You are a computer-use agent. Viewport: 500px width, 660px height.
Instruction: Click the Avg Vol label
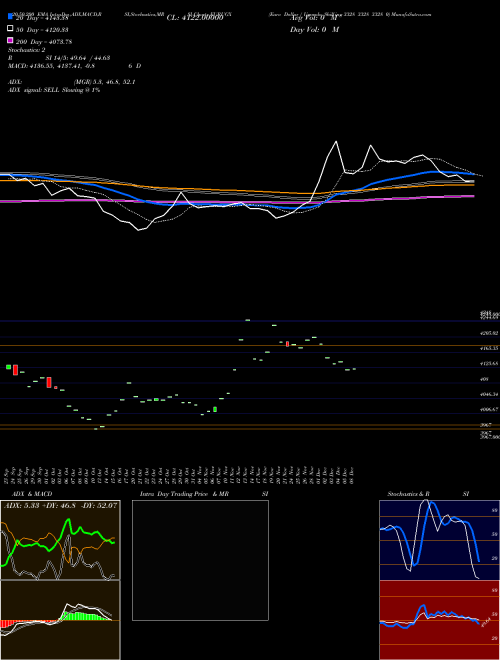[x=314, y=18]
